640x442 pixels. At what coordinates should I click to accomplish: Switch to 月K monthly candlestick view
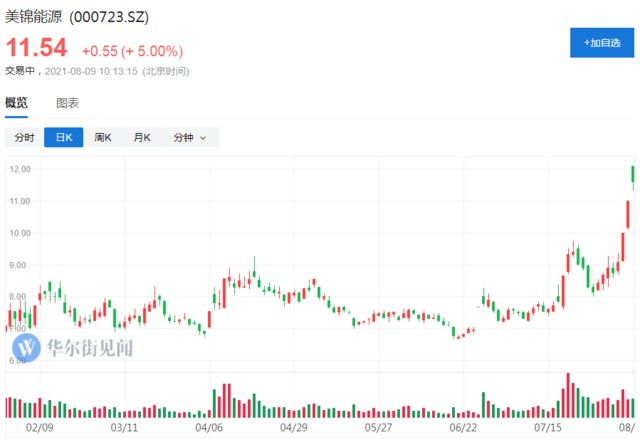(141, 138)
